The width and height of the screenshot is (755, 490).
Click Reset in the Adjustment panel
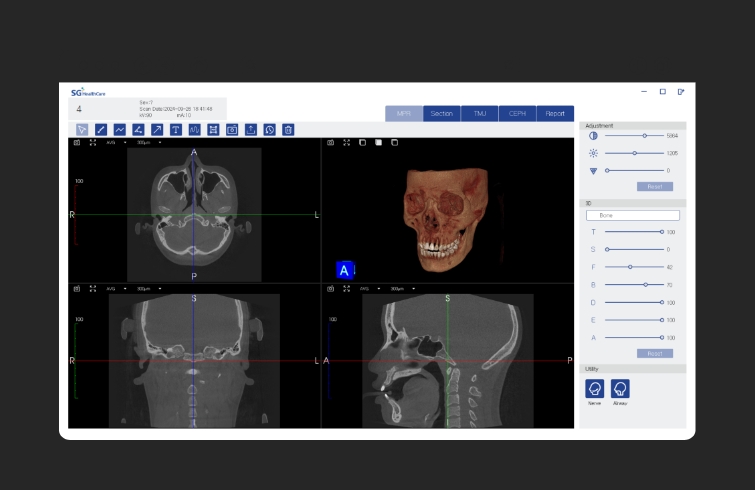(x=655, y=186)
